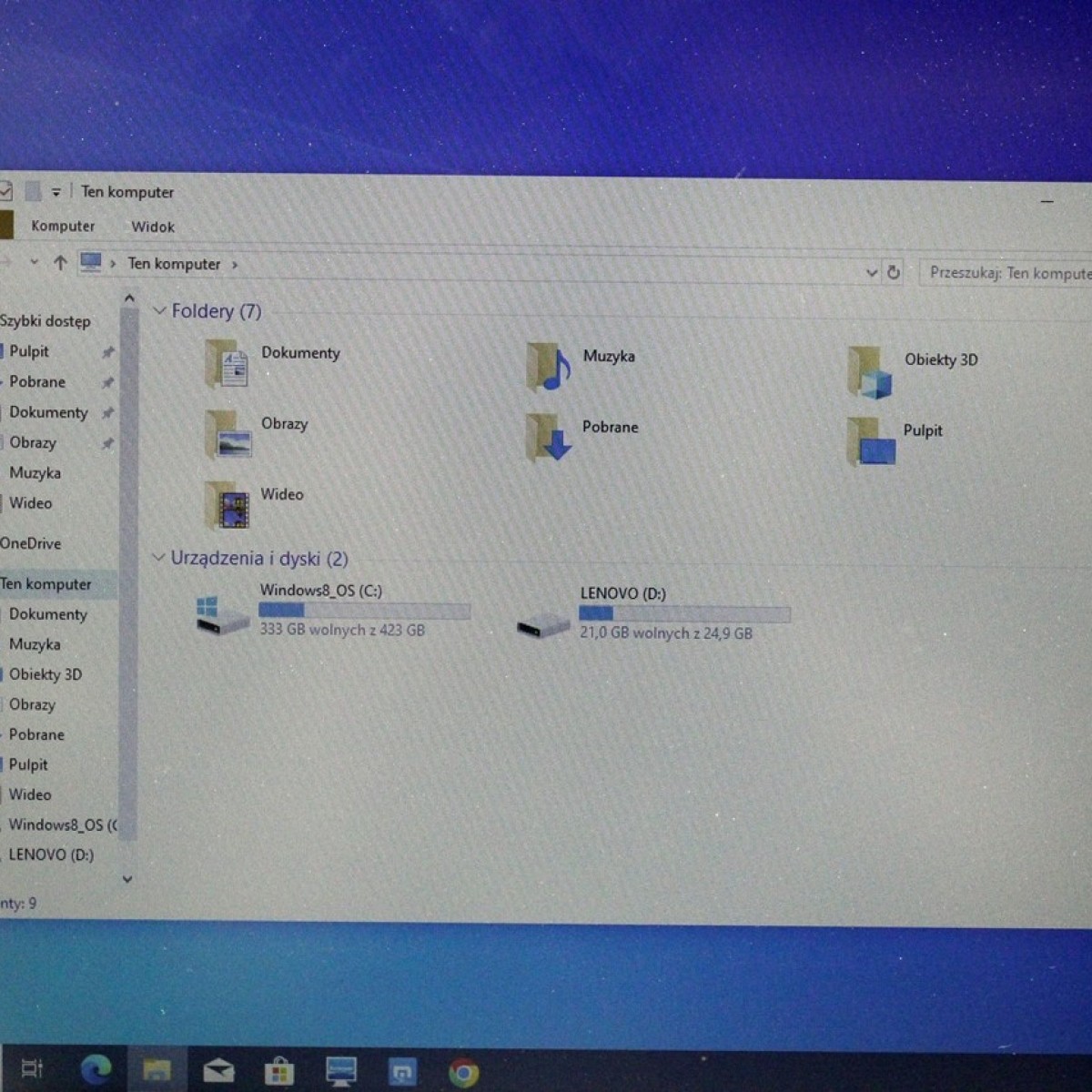Open the address bar history dropdown

pyautogui.click(x=871, y=271)
